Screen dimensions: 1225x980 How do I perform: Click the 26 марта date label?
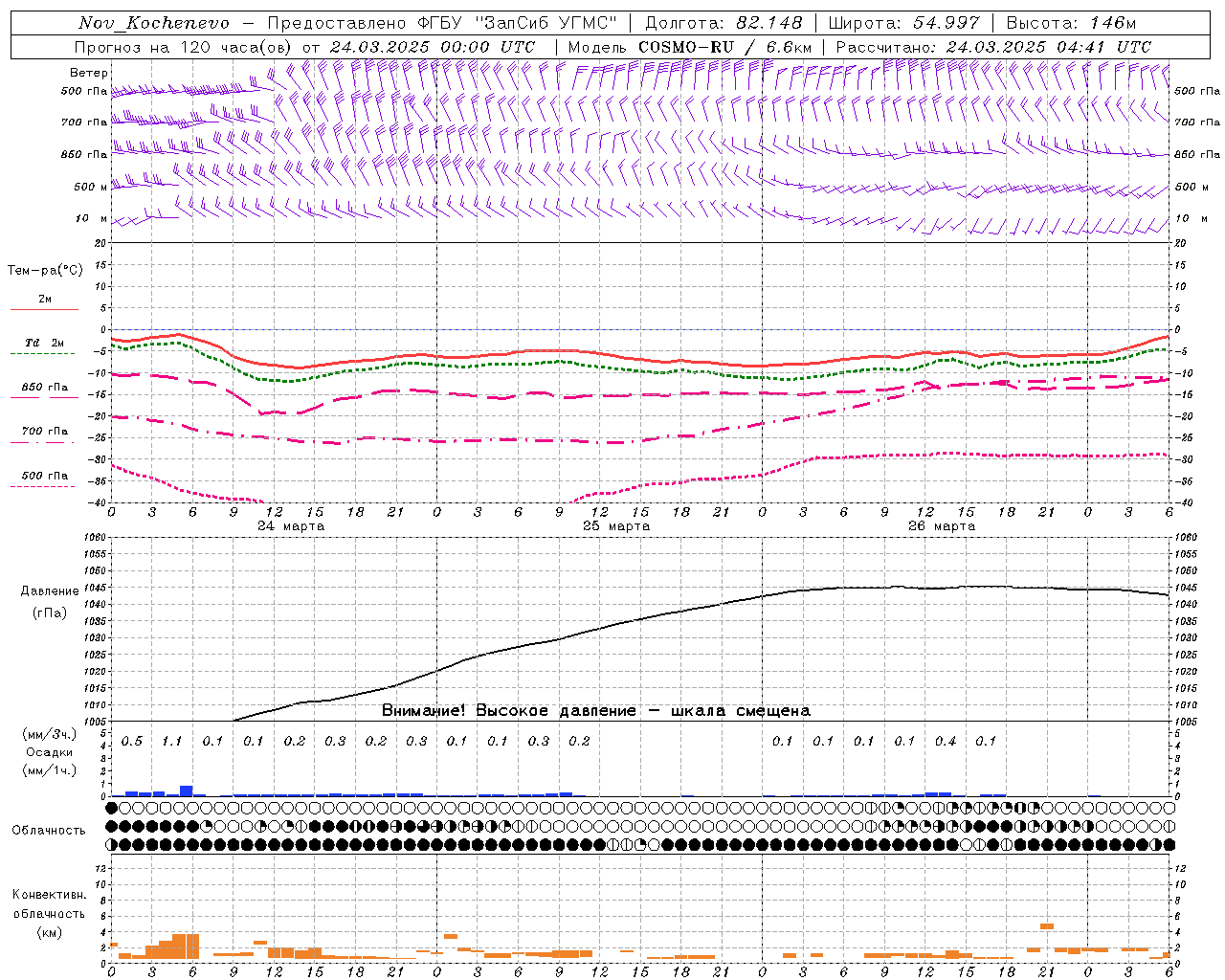(942, 526)
